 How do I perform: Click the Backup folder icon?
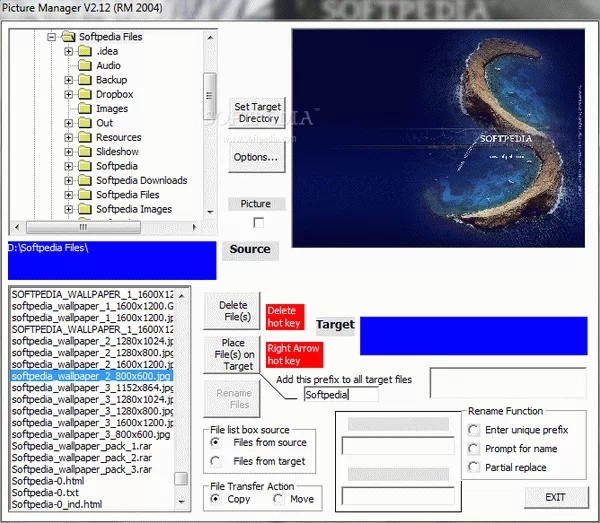pos(85,80)
